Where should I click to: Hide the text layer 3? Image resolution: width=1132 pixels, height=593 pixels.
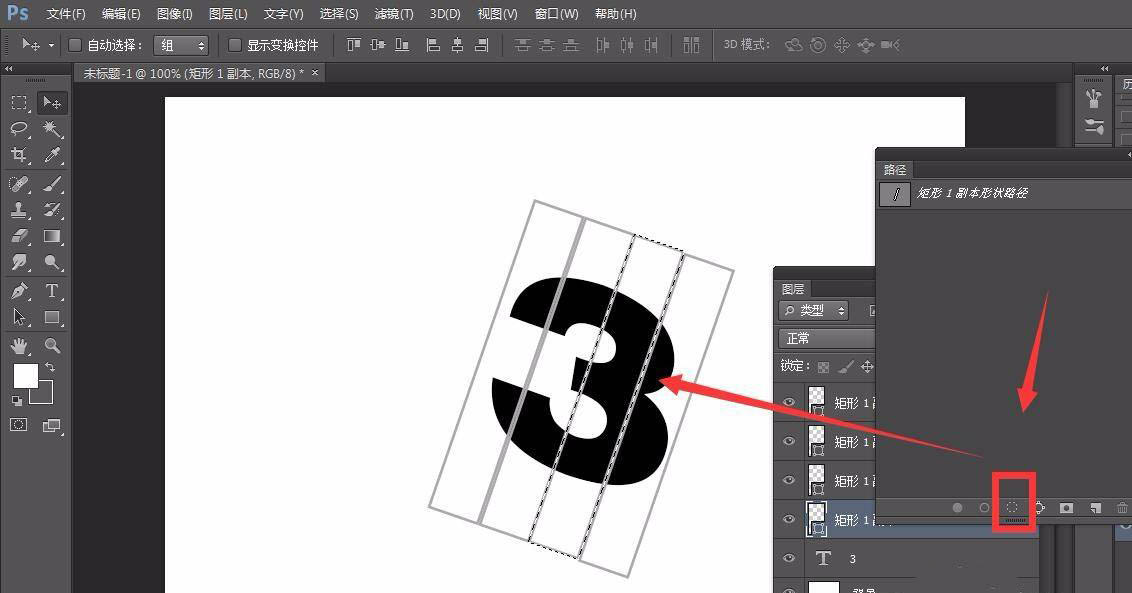789,558
